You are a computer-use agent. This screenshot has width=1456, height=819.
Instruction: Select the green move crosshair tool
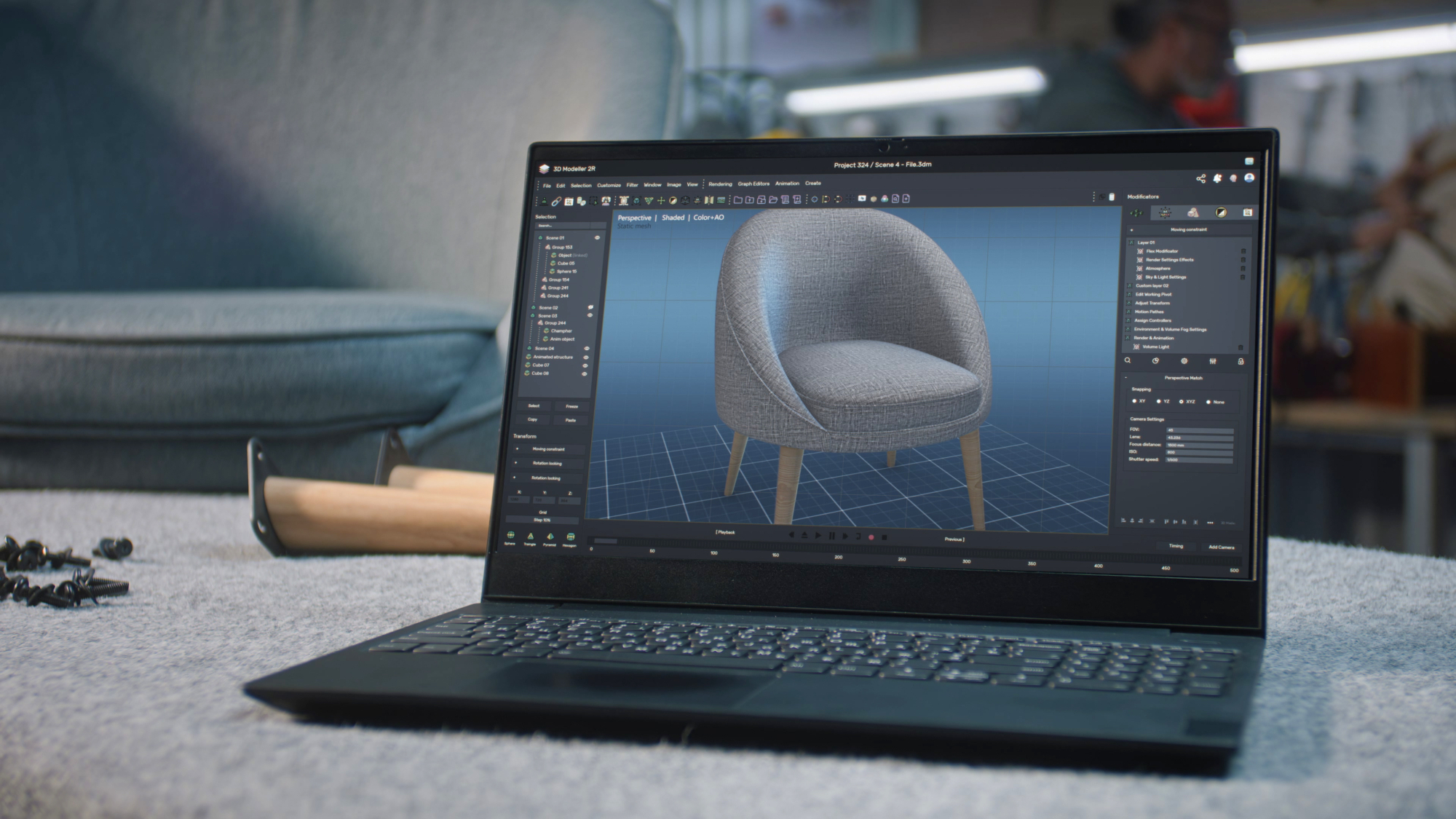661,200
